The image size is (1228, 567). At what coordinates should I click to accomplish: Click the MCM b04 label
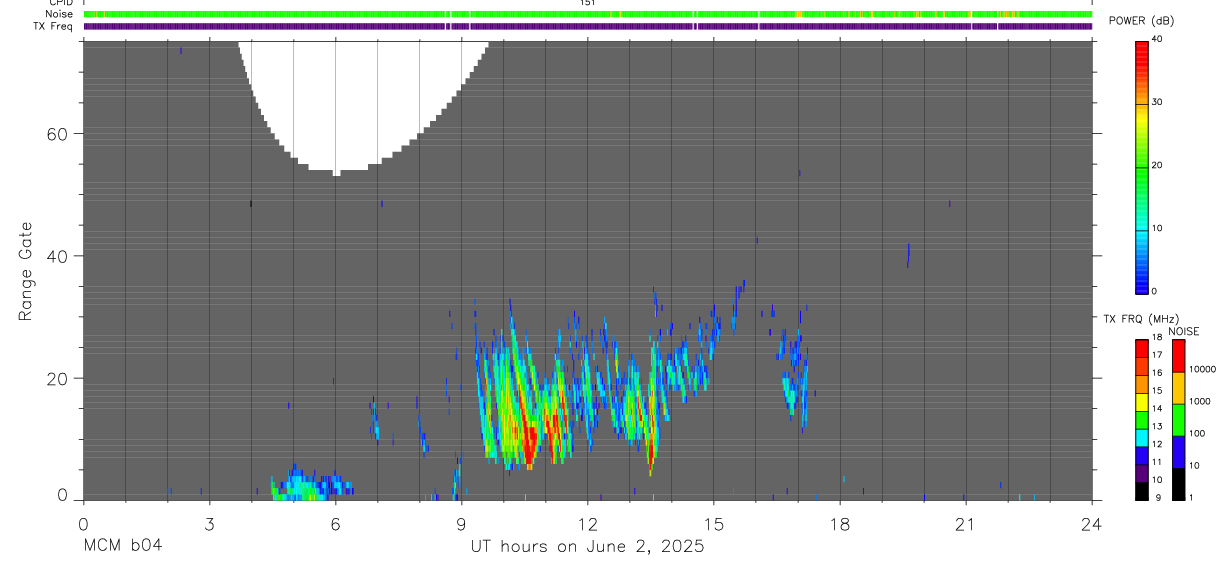(x=121, y=546)
